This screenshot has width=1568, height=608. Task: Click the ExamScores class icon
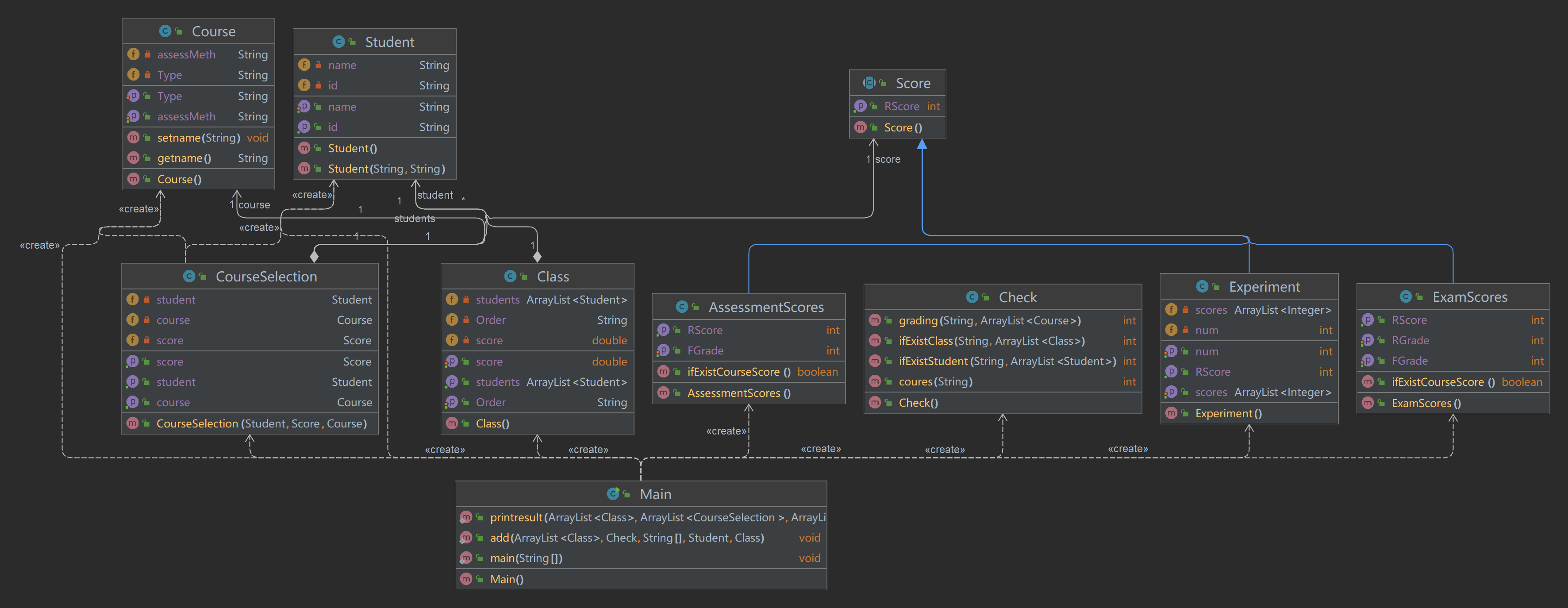pos(1406,297)
